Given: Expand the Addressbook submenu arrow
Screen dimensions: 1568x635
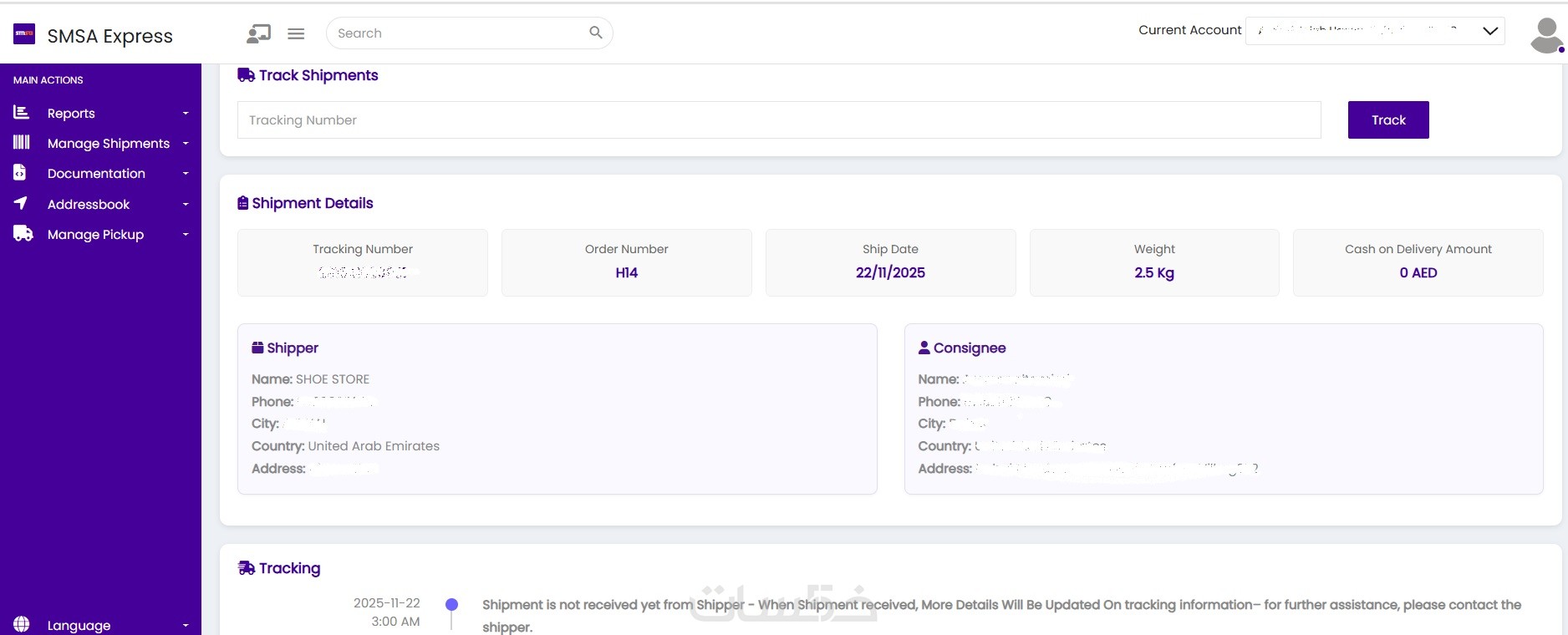Looking at the screenshot, I should [x=186, y=205].
